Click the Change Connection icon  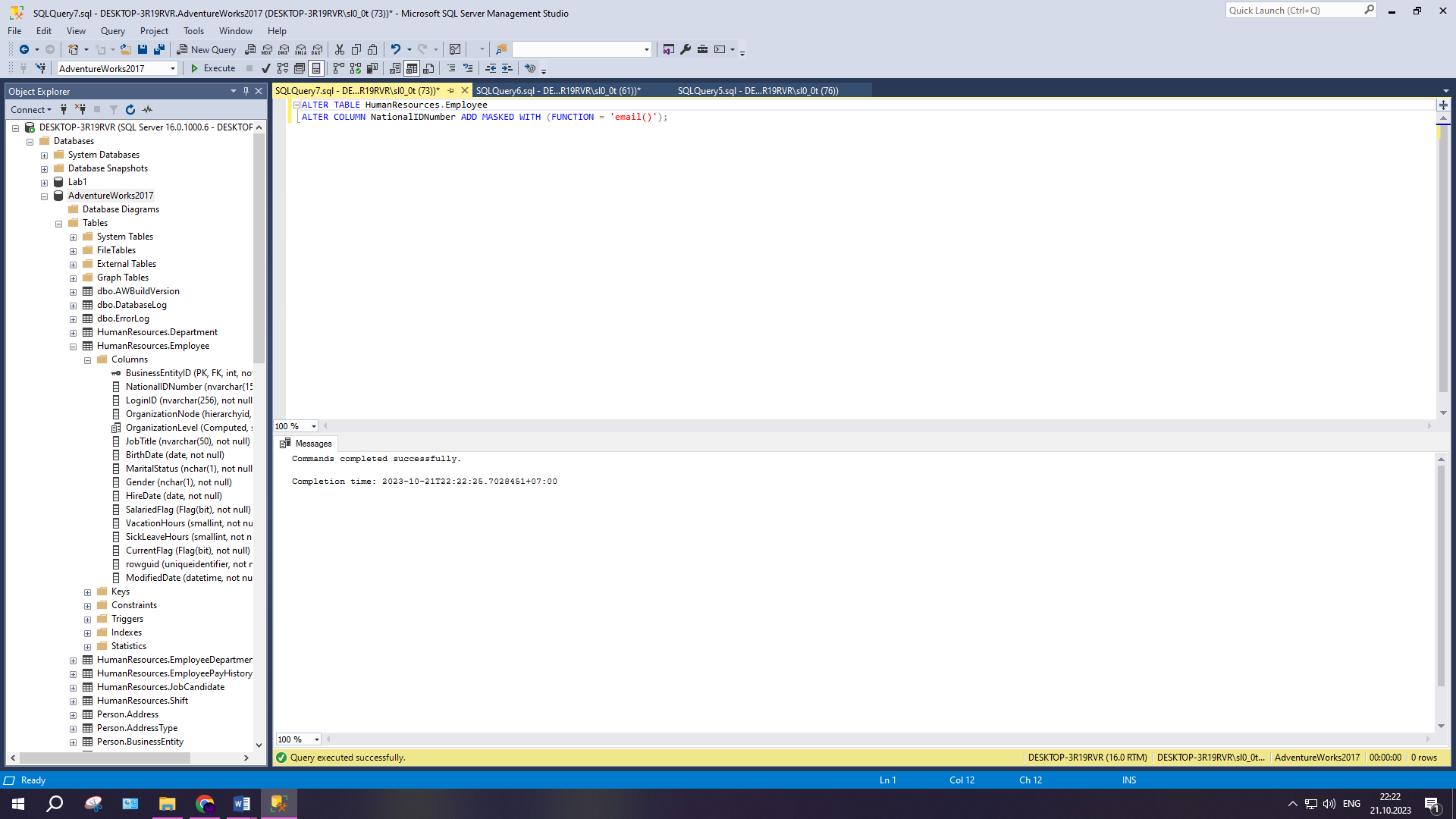[41, 68]
